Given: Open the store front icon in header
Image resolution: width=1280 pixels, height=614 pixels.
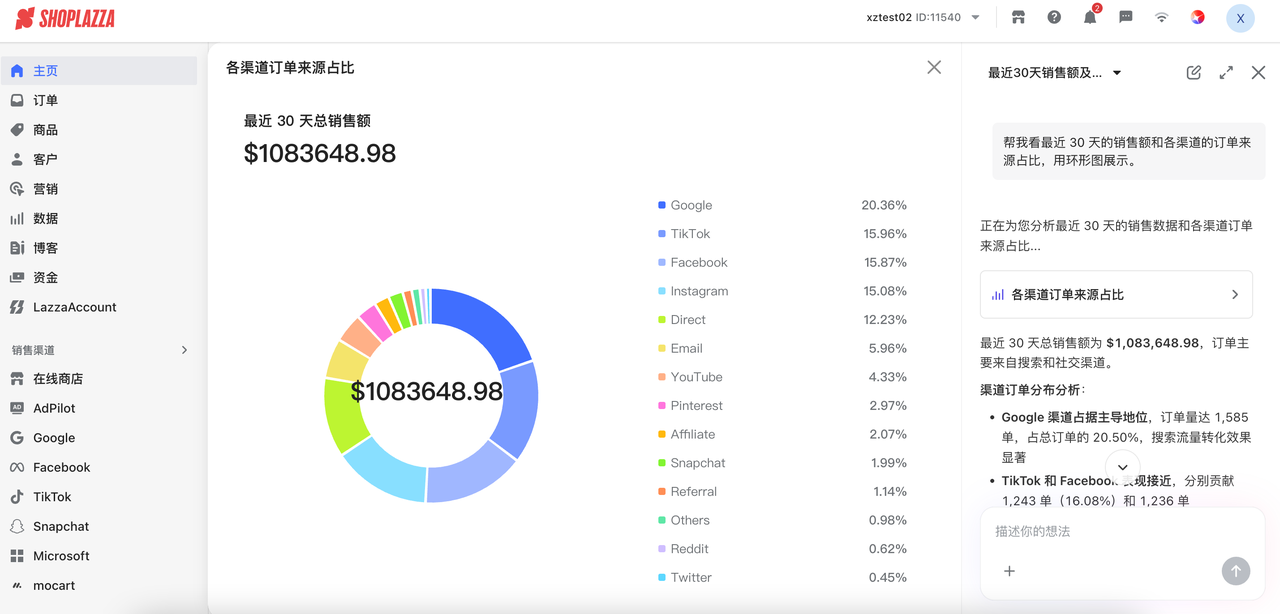Looking at the screenshot, I should pos(1018,17).
